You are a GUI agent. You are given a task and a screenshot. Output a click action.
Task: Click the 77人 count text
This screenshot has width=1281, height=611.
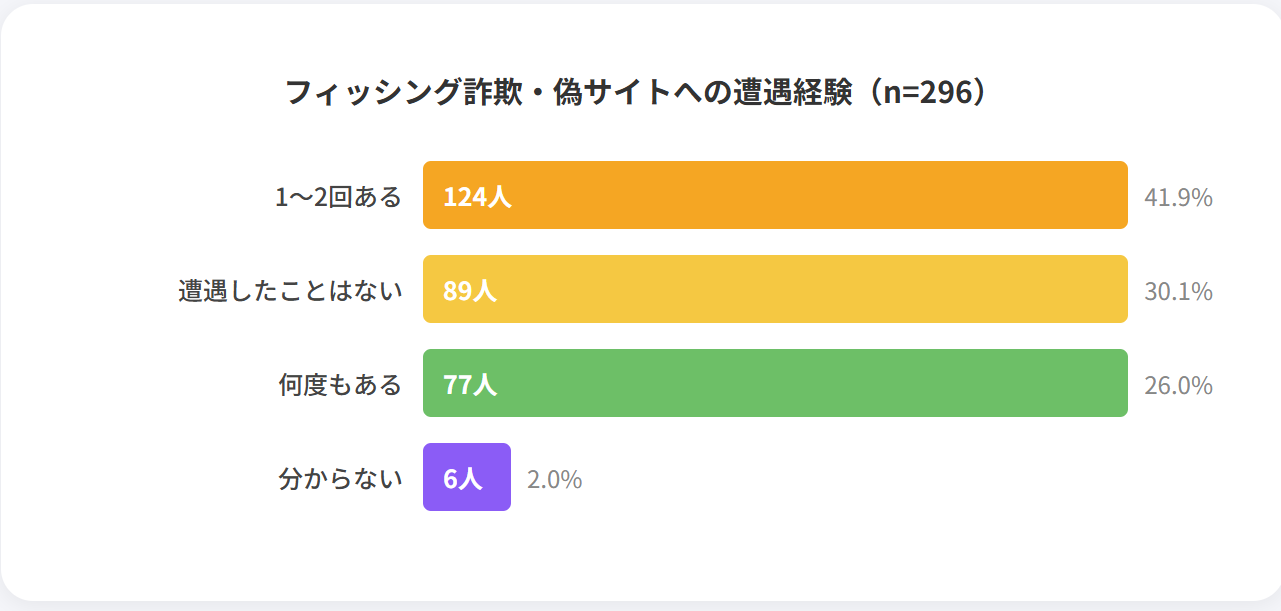pyautogui.click(x=469, y=385)
